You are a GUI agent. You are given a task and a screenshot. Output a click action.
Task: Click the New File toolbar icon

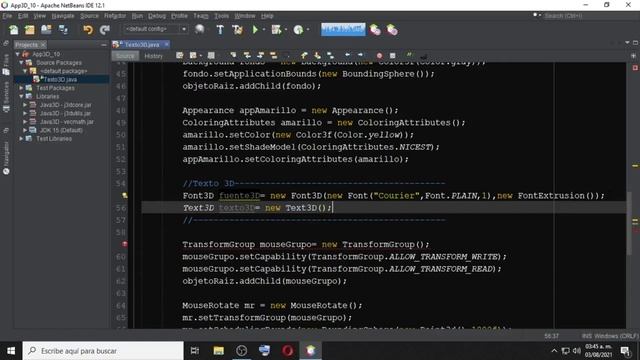(x=13, y=29)
